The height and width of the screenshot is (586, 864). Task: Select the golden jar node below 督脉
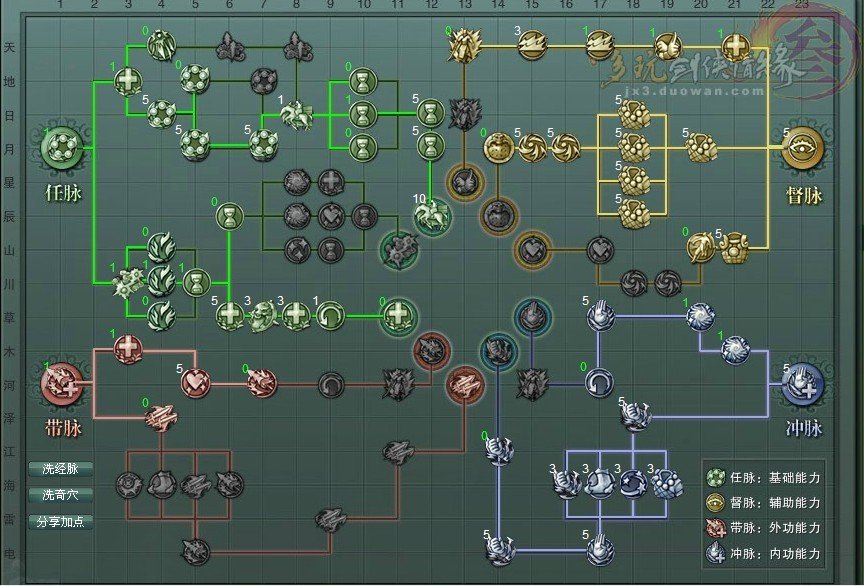735,247
